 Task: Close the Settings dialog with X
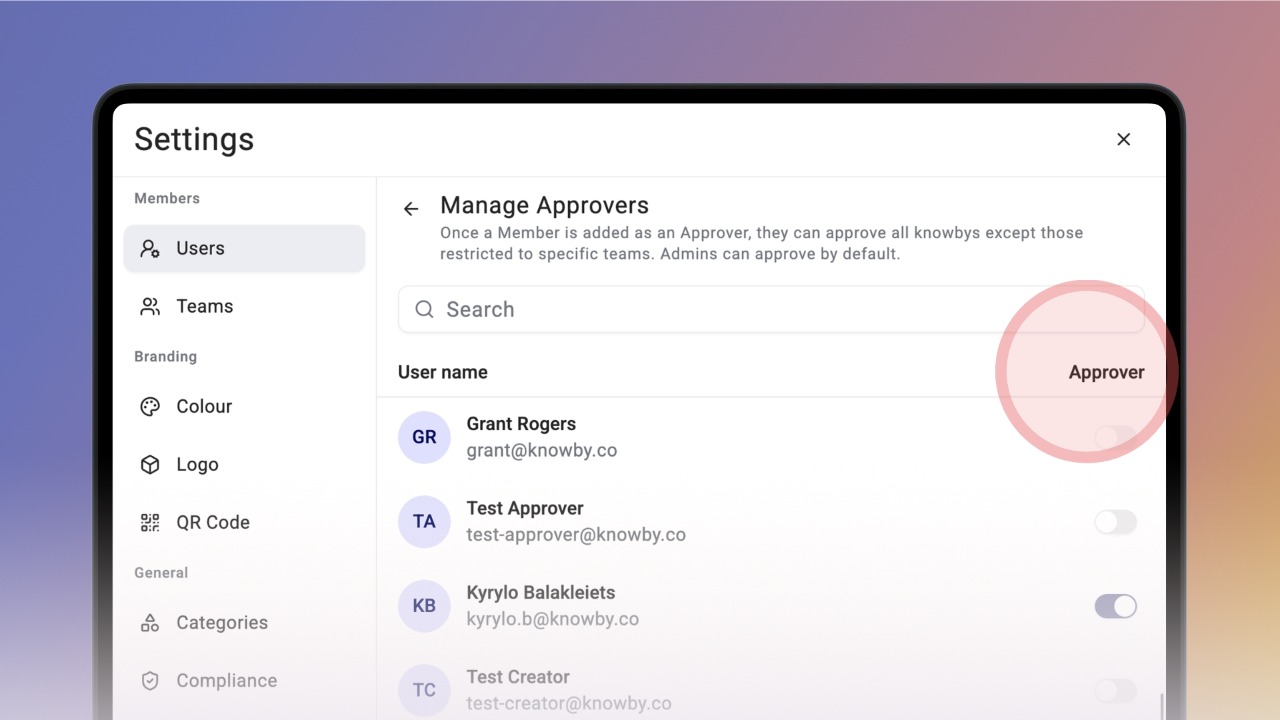(1124, 140)
